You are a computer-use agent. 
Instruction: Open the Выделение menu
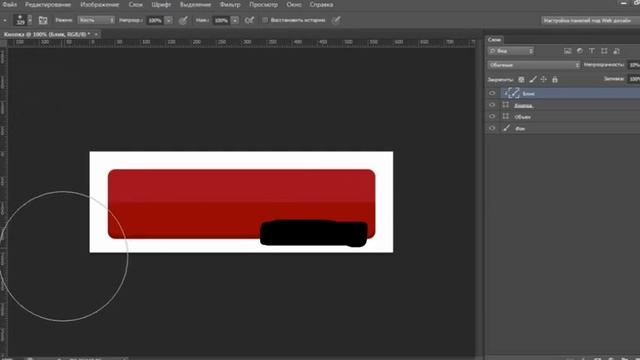(196, 4)
